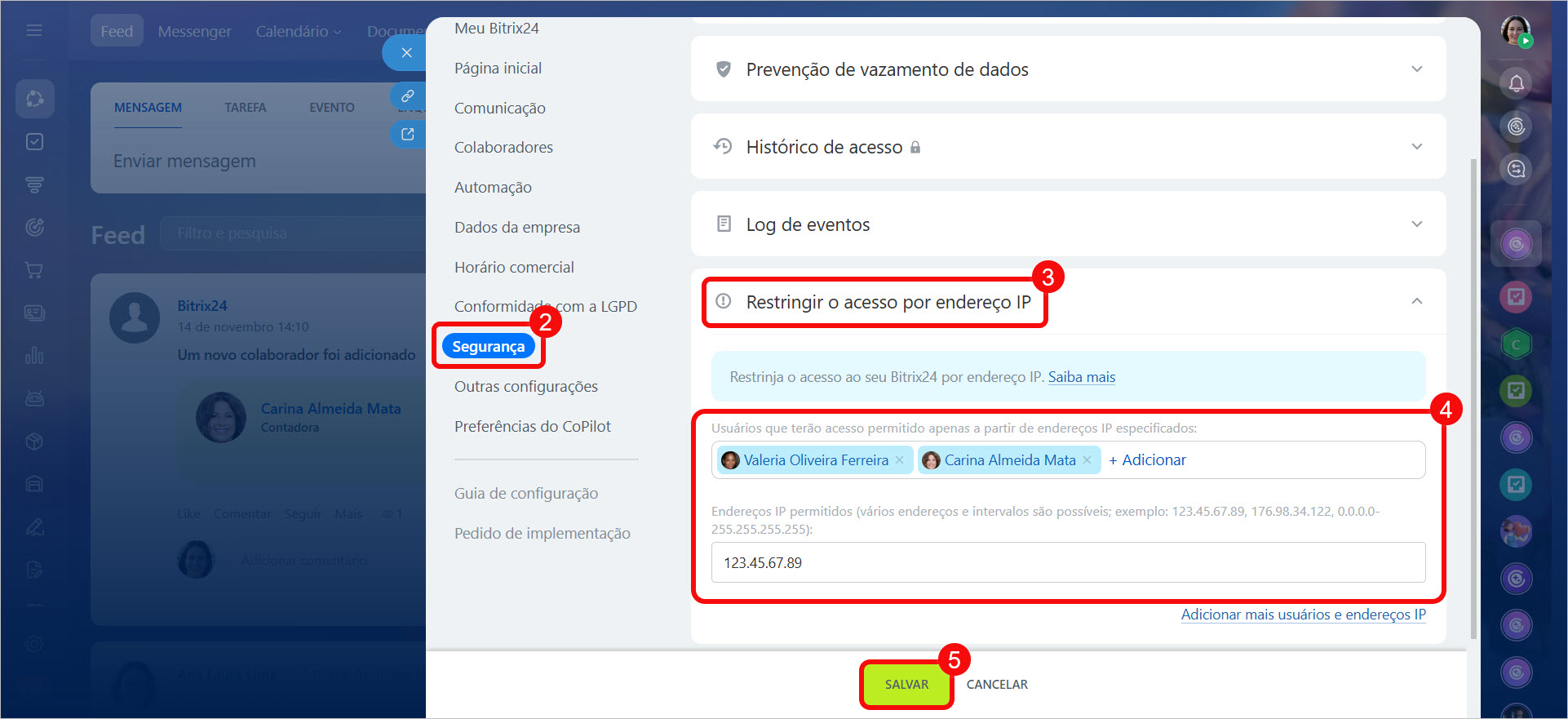Remove Valeria Oliveira Ferreira from users
The image size is (1568, 719).
(x=899, y=460)
